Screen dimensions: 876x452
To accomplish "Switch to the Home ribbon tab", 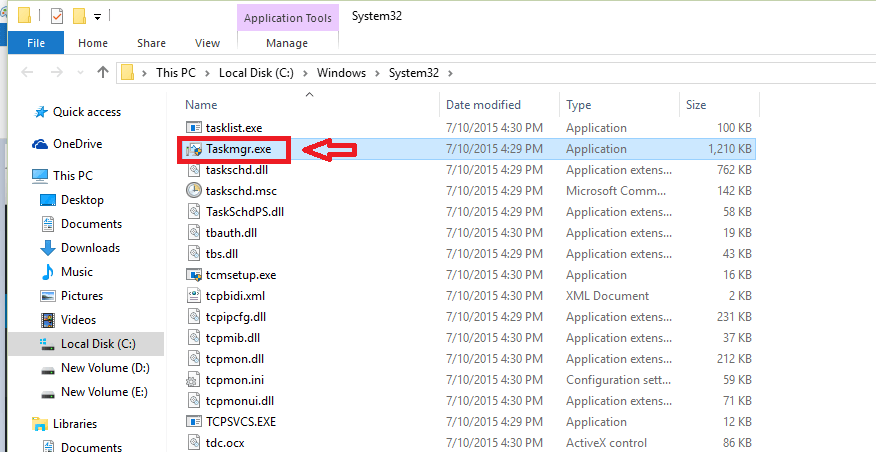I will coord(93,43).
